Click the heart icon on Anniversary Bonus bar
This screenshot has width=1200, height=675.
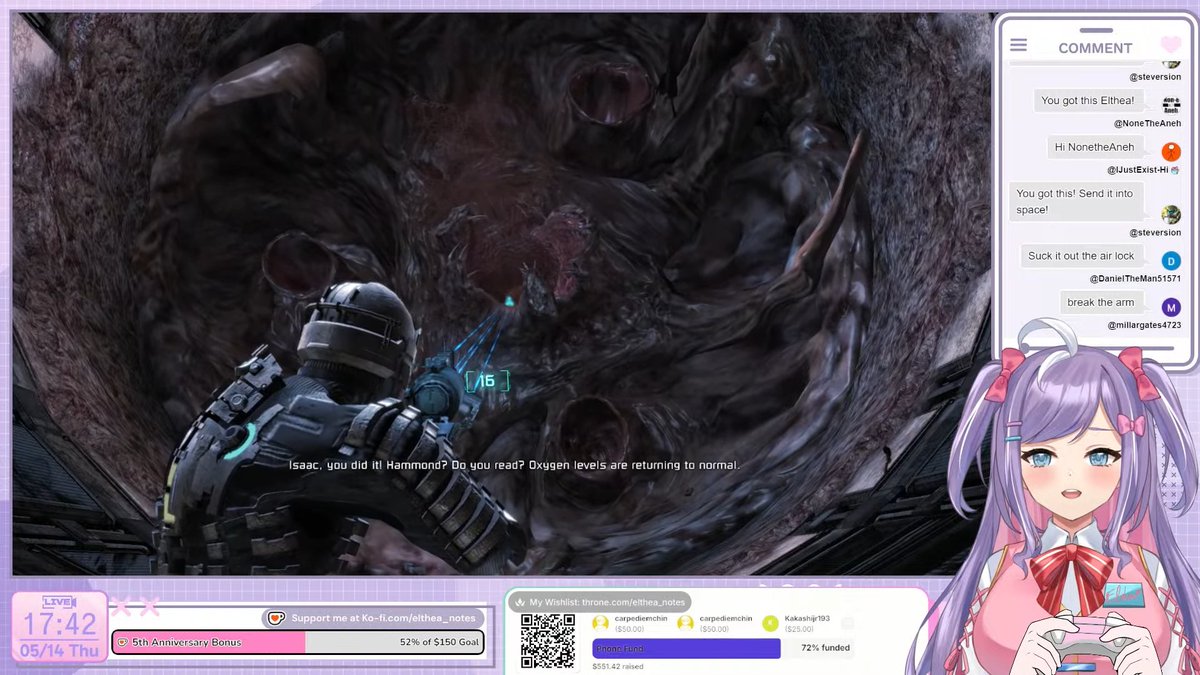[x=123, y=642]
